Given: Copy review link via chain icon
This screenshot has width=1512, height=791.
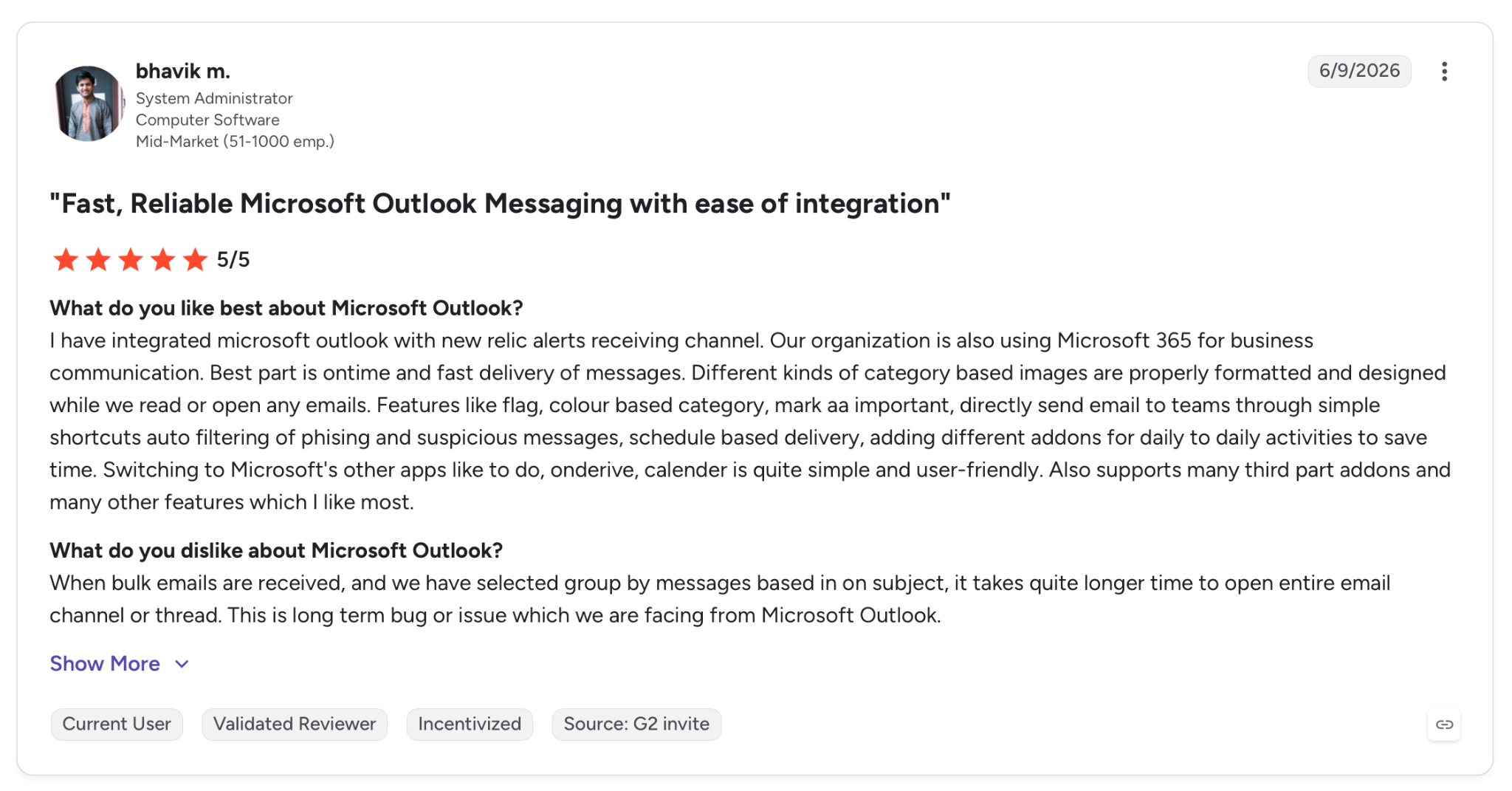Looking at the screenshot, I should [x=1444, y=725].
